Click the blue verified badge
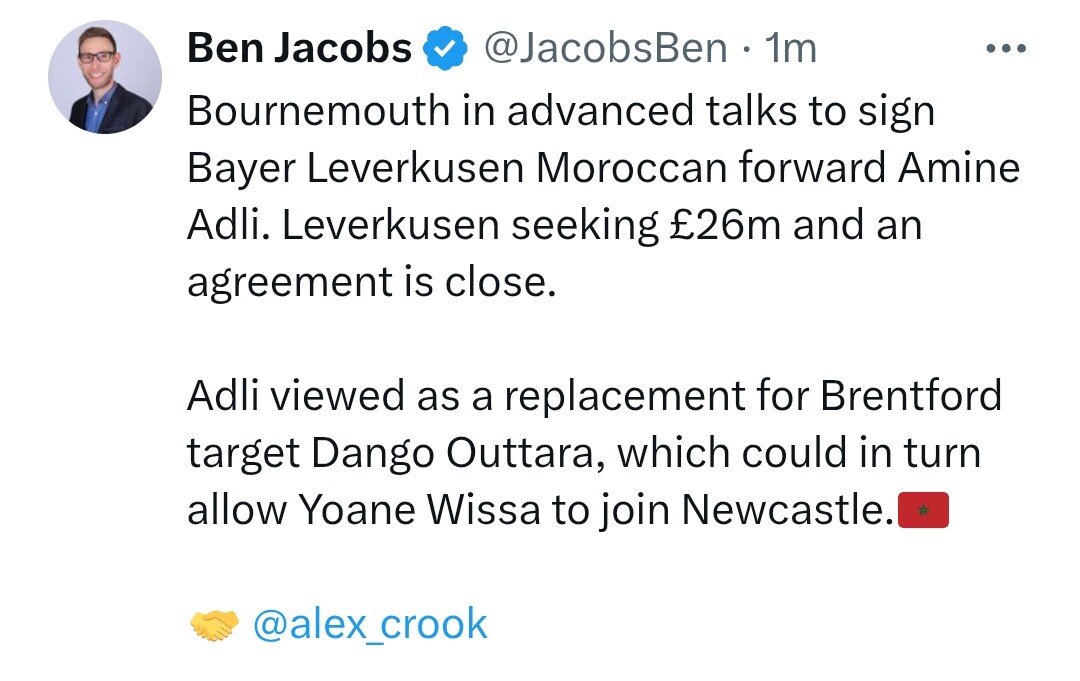This screenshot has width=1080, height=681. [445, 48]
